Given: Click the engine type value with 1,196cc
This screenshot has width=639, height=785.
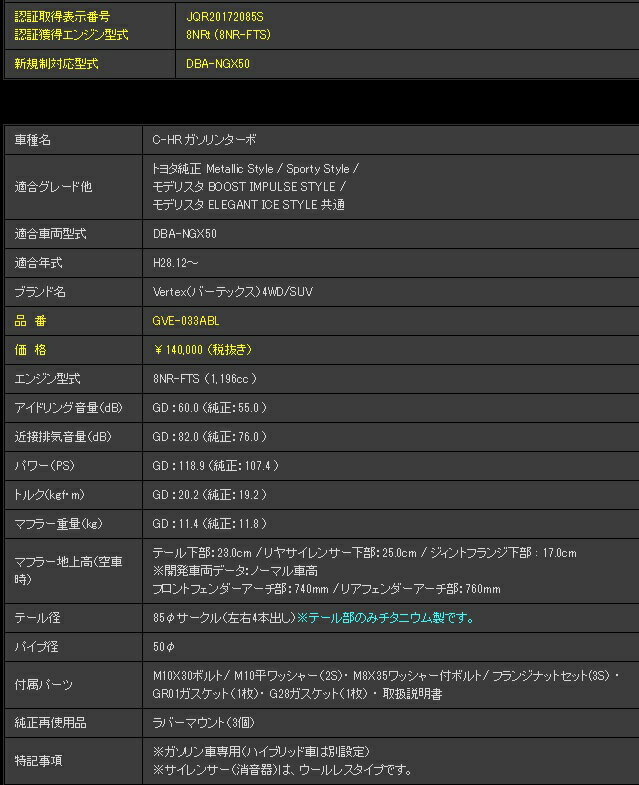Looking at the screenshot, I should 205,379.
